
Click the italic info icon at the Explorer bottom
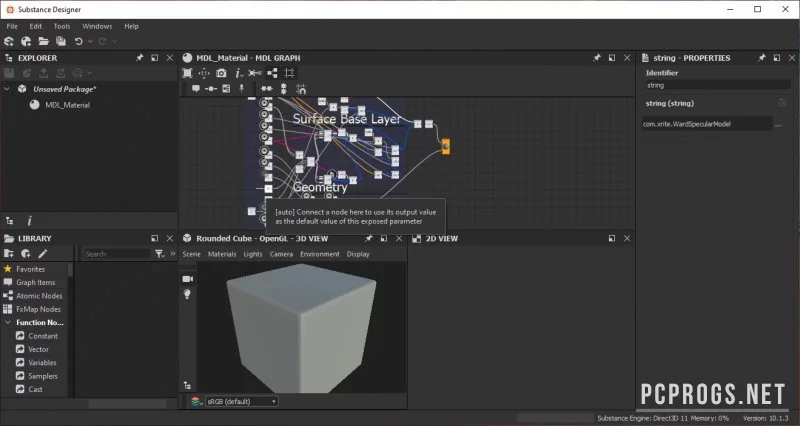(30, 220)
